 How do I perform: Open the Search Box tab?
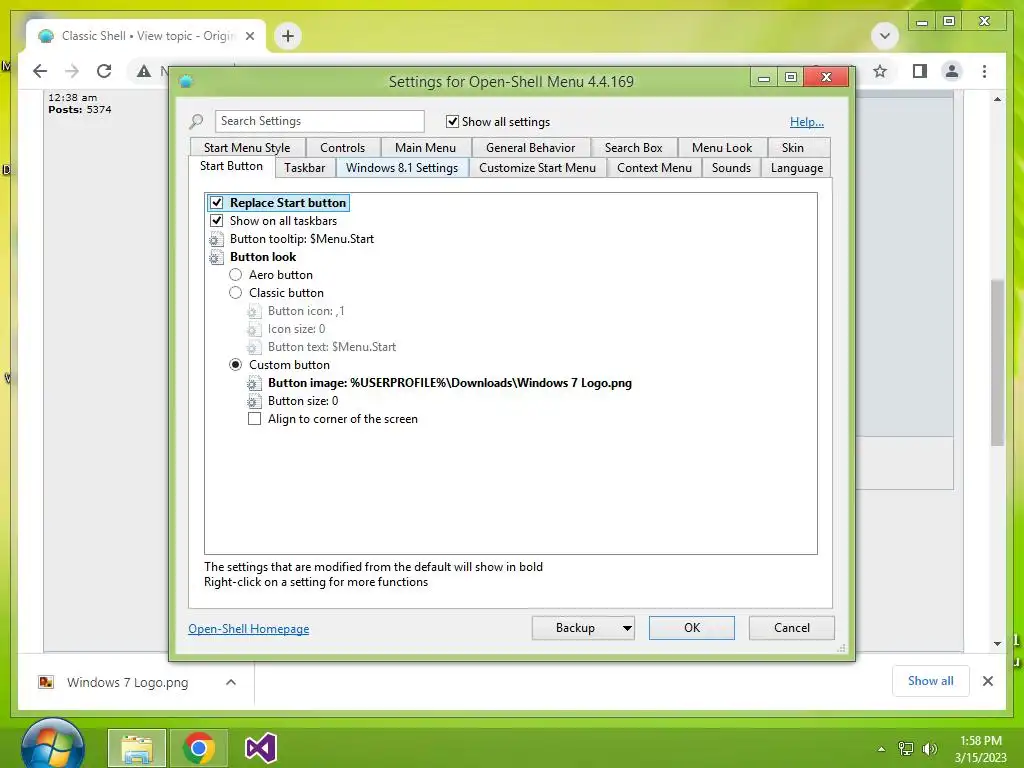(x=633, y=148)
